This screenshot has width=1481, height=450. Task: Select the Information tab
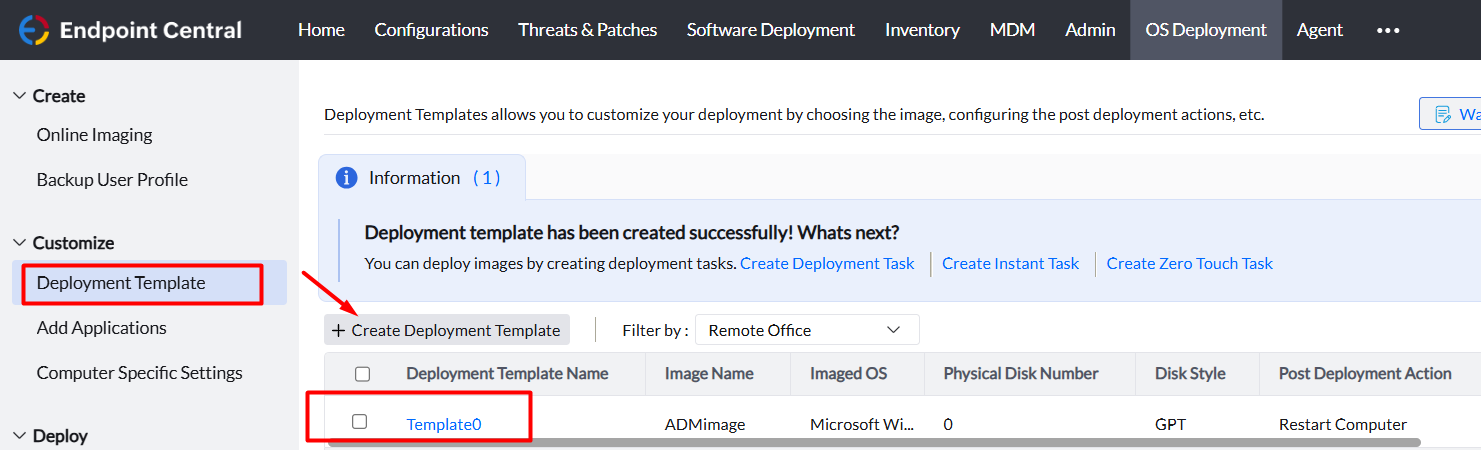point(421,178)
